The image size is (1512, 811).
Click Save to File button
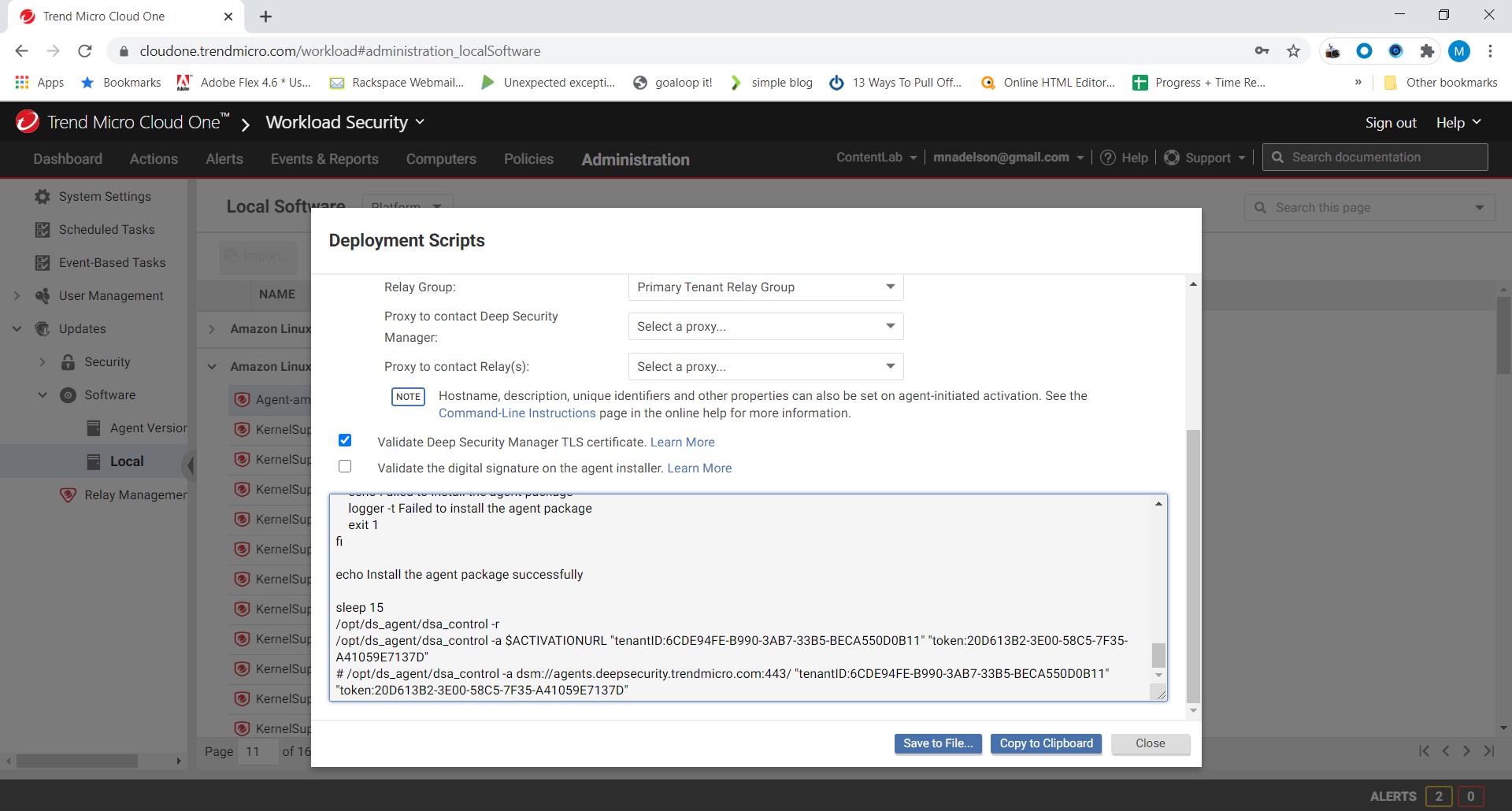938,743
